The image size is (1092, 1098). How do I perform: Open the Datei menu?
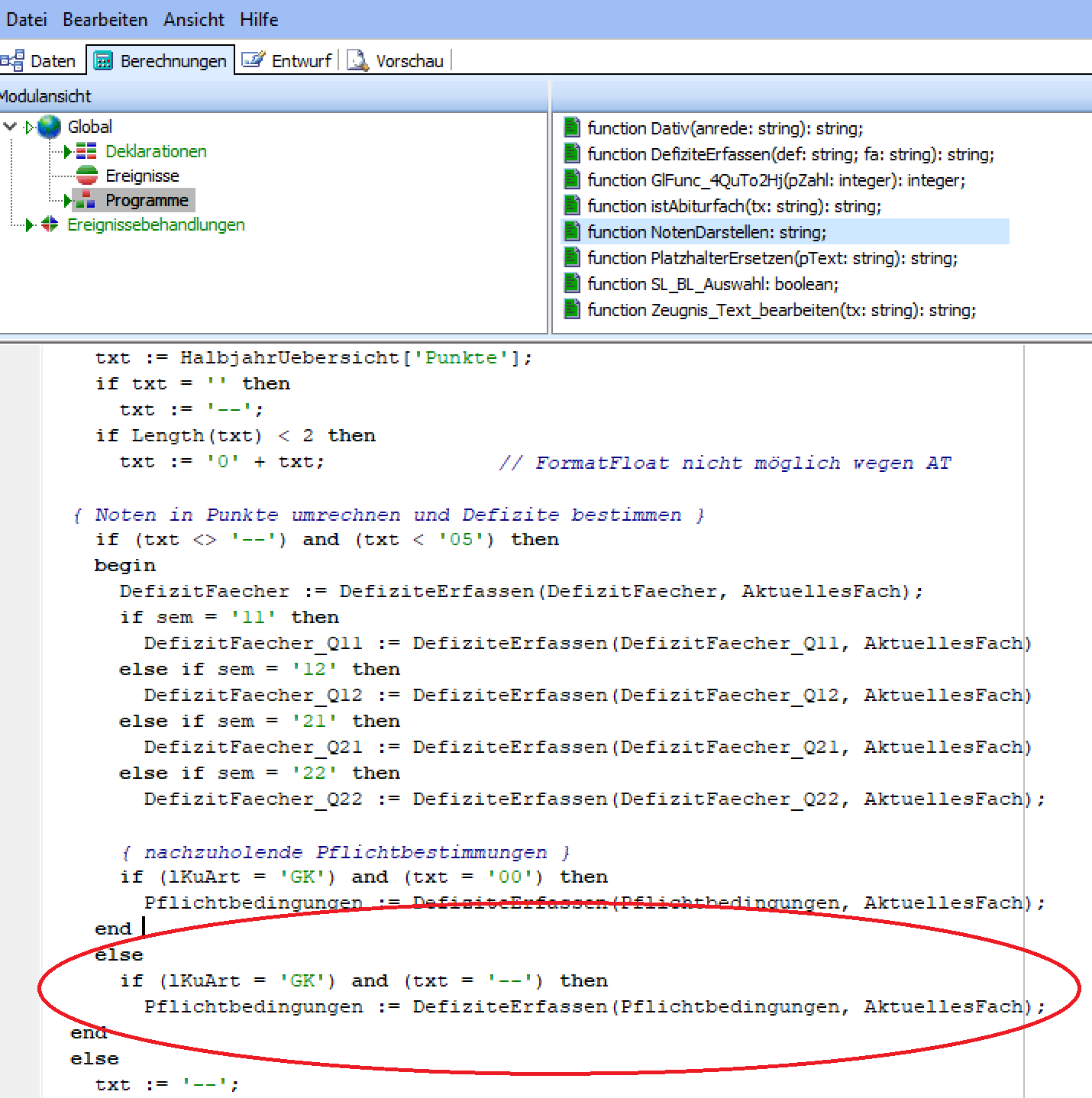pos(27,19)
